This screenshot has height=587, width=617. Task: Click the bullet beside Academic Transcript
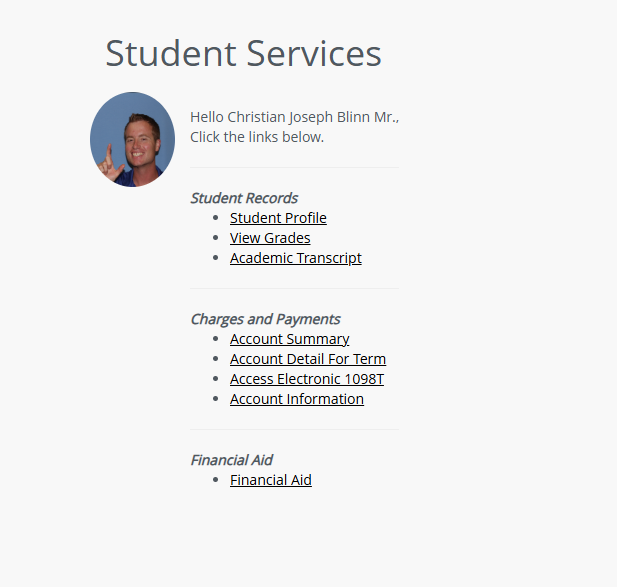(x=216, y=258)
